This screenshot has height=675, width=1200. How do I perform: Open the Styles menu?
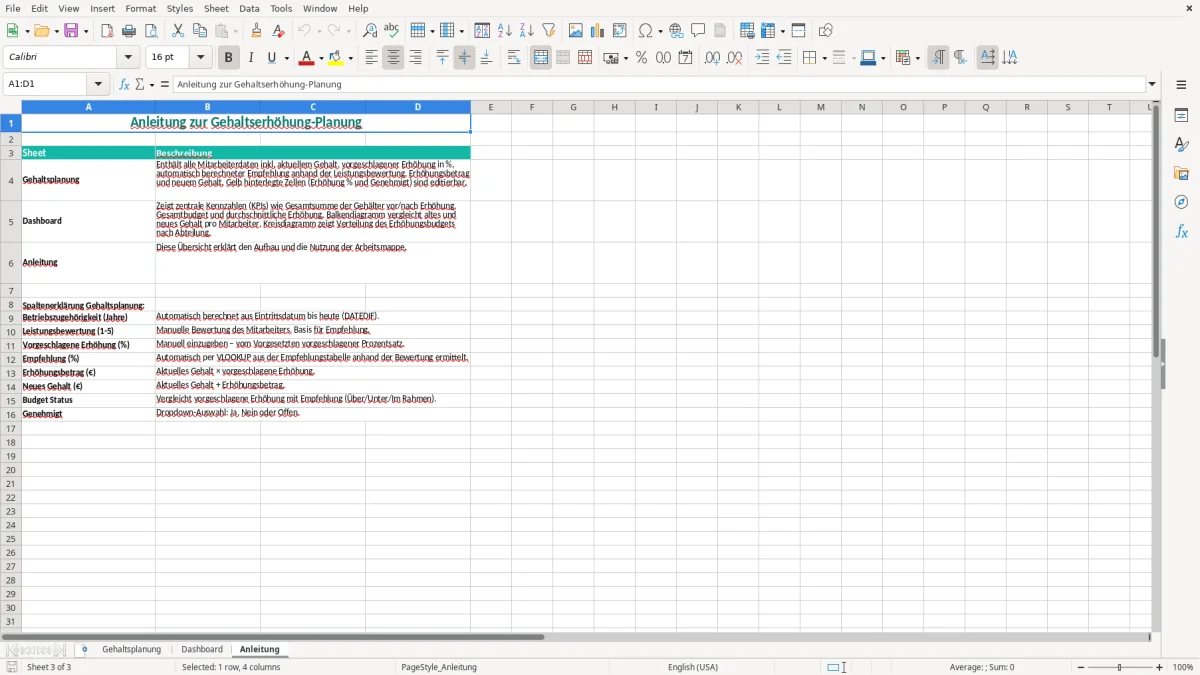(180, 8)
